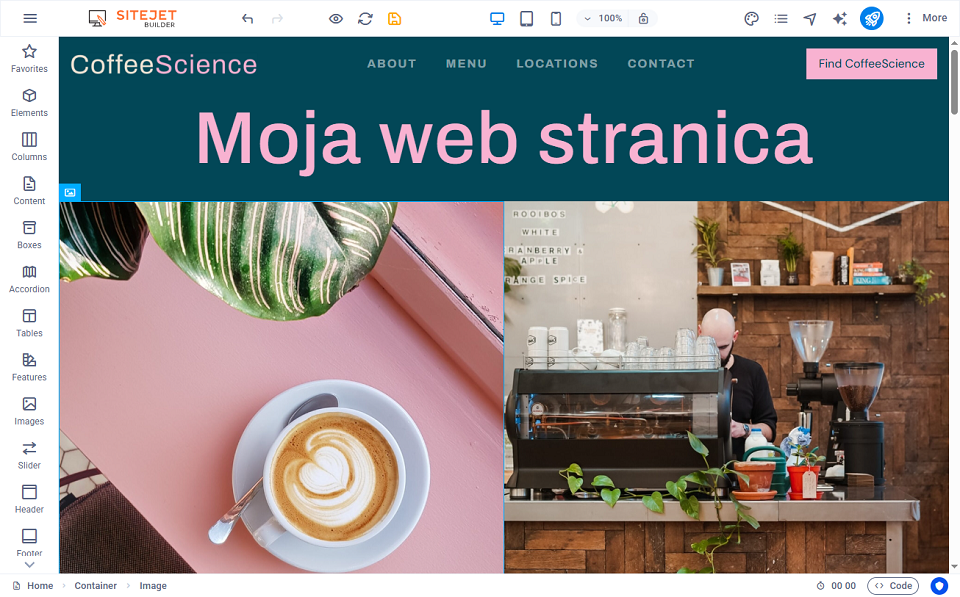Click the Find CoffeeScience button
The width and height of the screenshot is (960, 597).
871,64
